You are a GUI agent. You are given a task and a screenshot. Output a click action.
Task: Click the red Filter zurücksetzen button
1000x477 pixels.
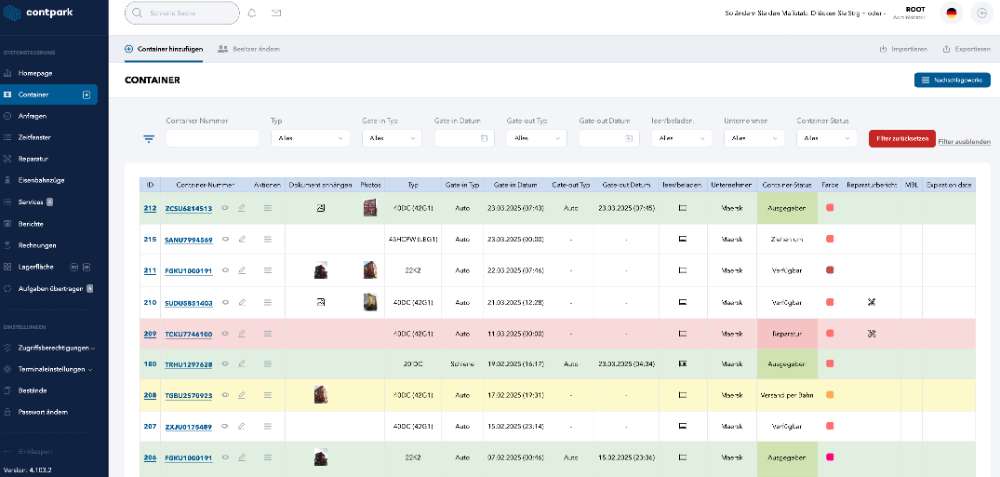(x=902, y=138)
